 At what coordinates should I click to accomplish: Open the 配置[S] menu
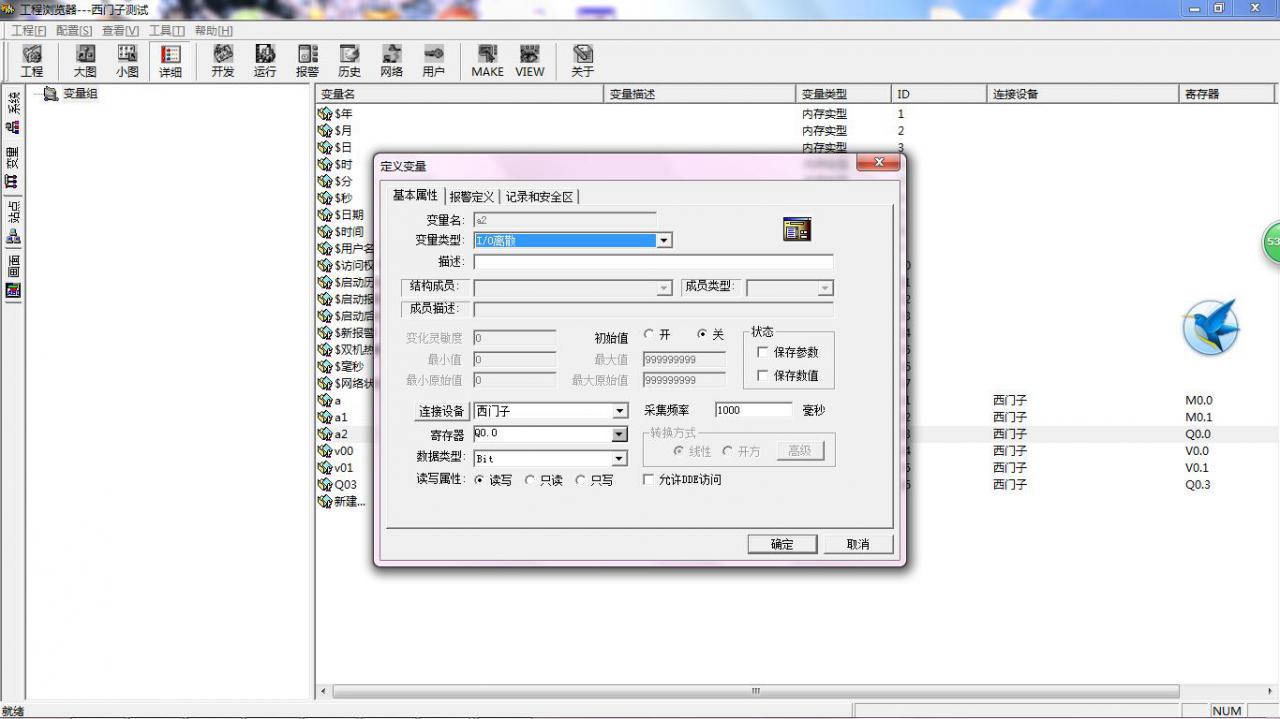74,31
